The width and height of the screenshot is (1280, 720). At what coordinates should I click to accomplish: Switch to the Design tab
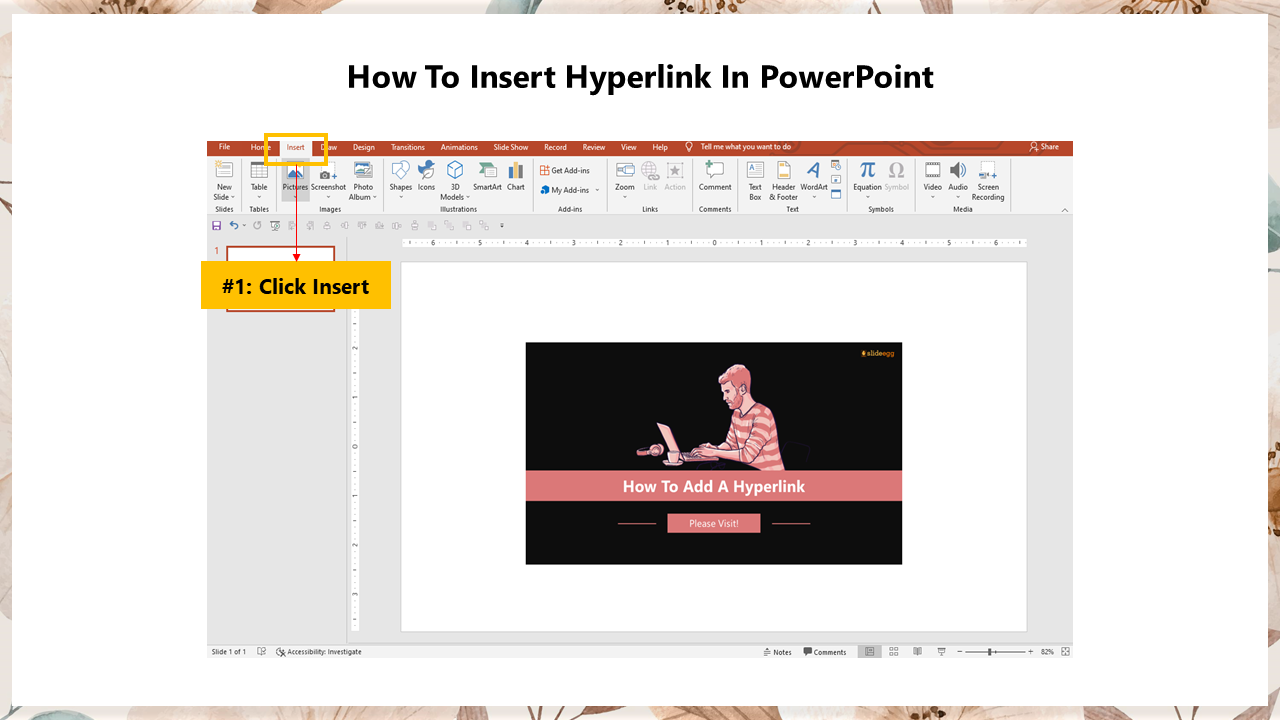pos(363,147)
